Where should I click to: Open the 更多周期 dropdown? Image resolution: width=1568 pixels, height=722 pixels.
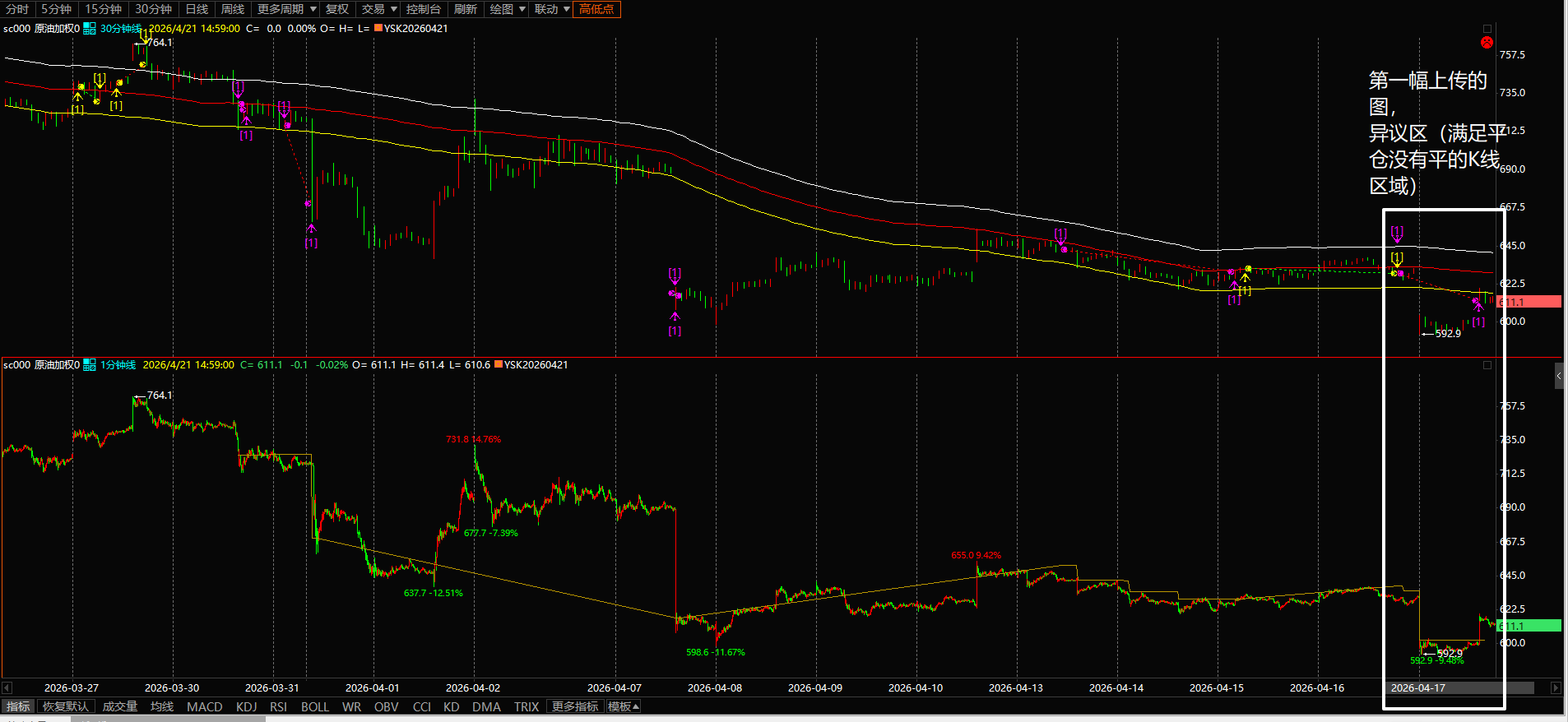(286, 9)
